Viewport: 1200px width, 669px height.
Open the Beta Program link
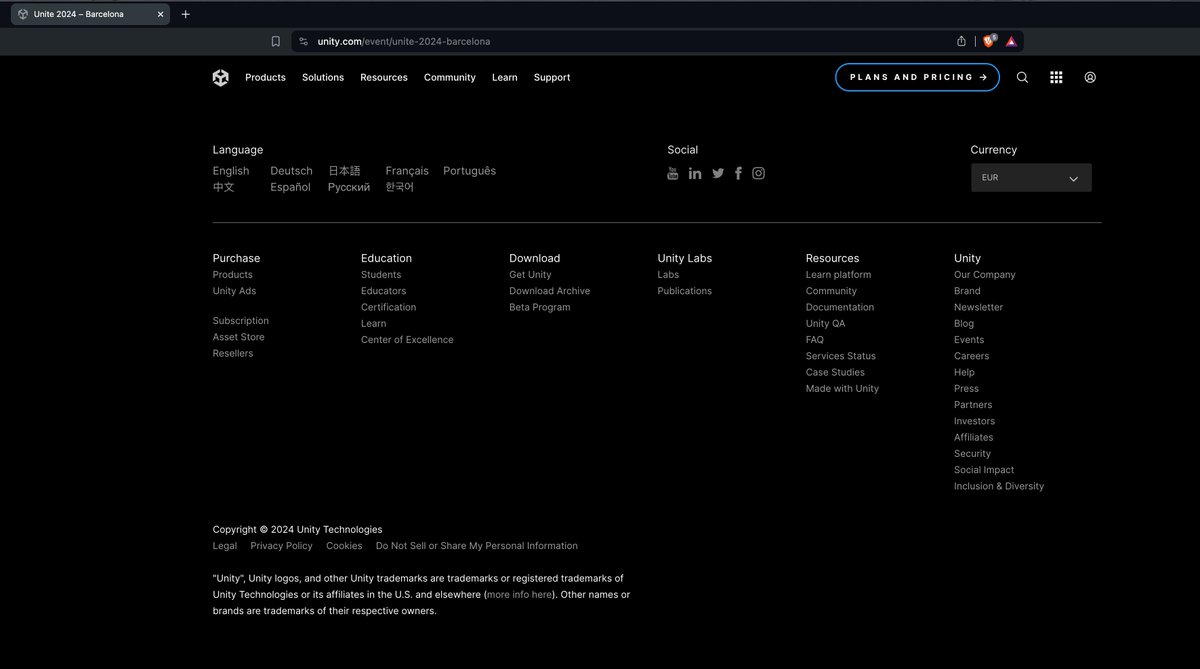[x=540, y=307]
